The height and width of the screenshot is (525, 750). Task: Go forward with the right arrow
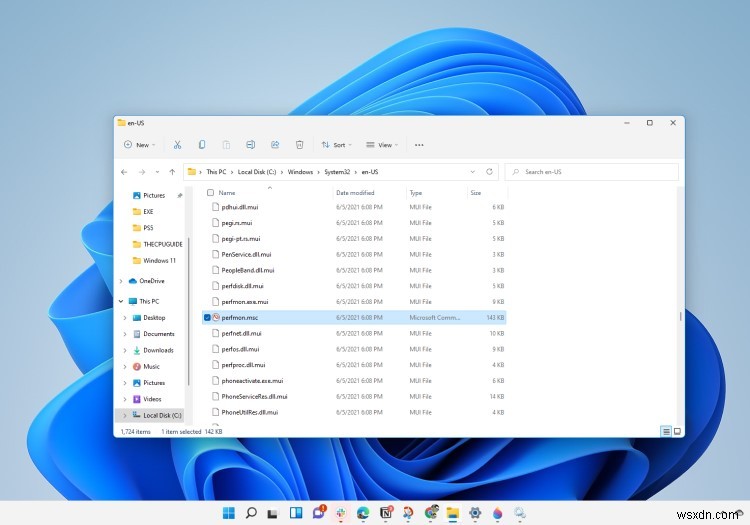[142, 172]
